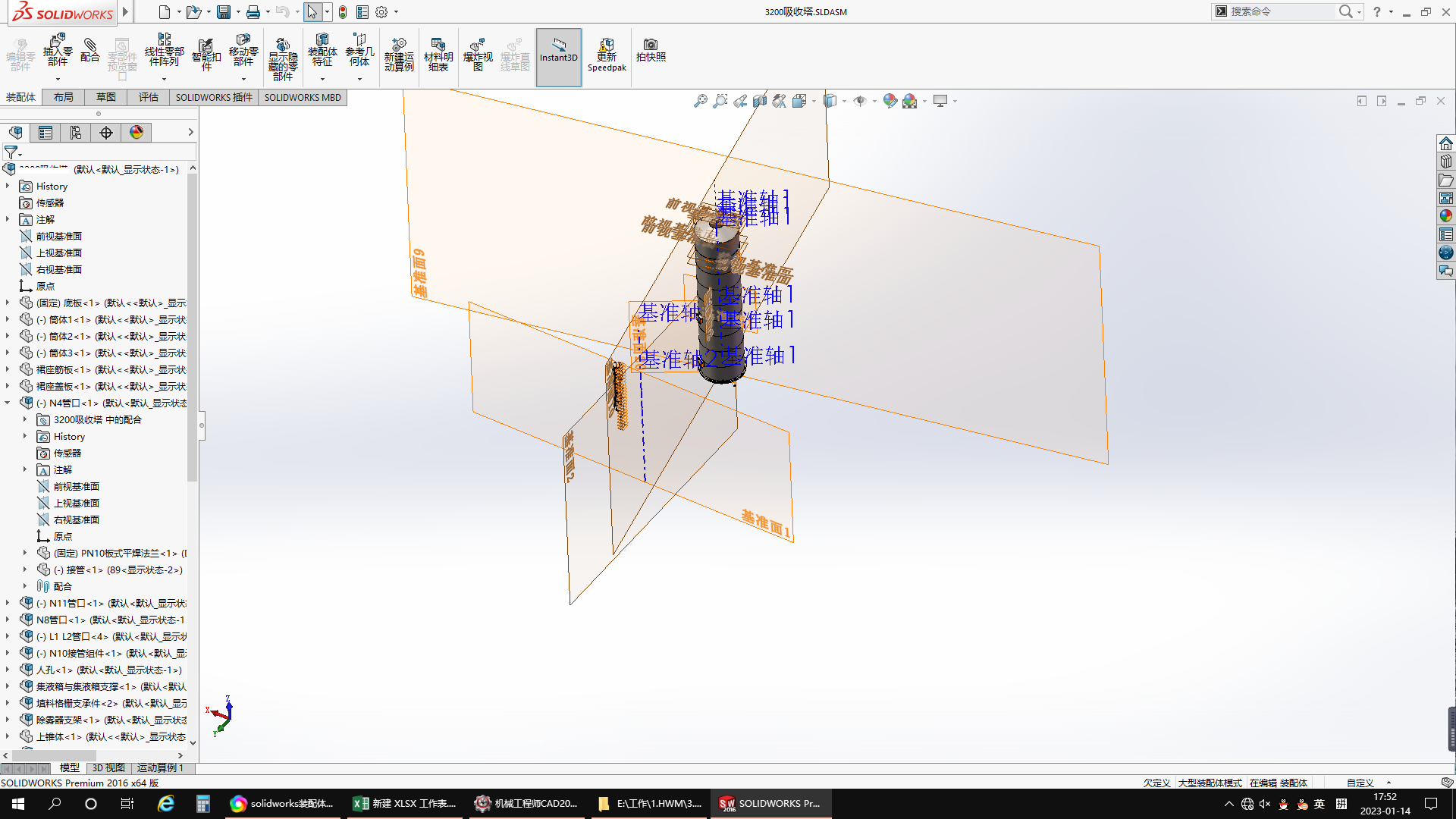This screenshot has width=1456, height=819.
Task: Click Insert Components tool (插入零部件)
Action: (x=58, y=50)
